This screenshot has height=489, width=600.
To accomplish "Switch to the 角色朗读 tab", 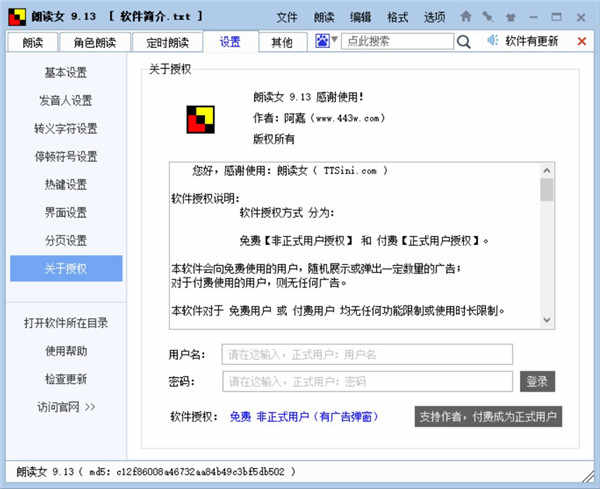I will point(95,42).
